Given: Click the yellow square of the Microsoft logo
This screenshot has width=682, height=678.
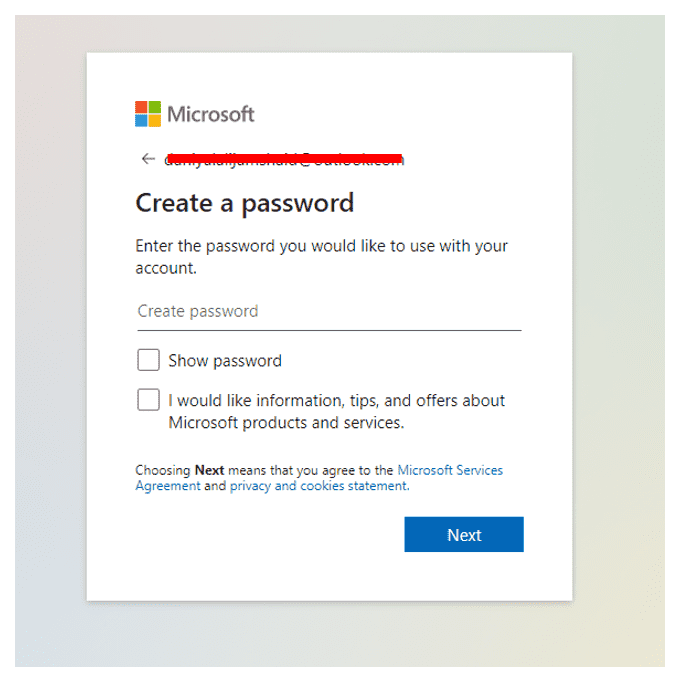Looking at the screenshot, I should pos(154,120).
